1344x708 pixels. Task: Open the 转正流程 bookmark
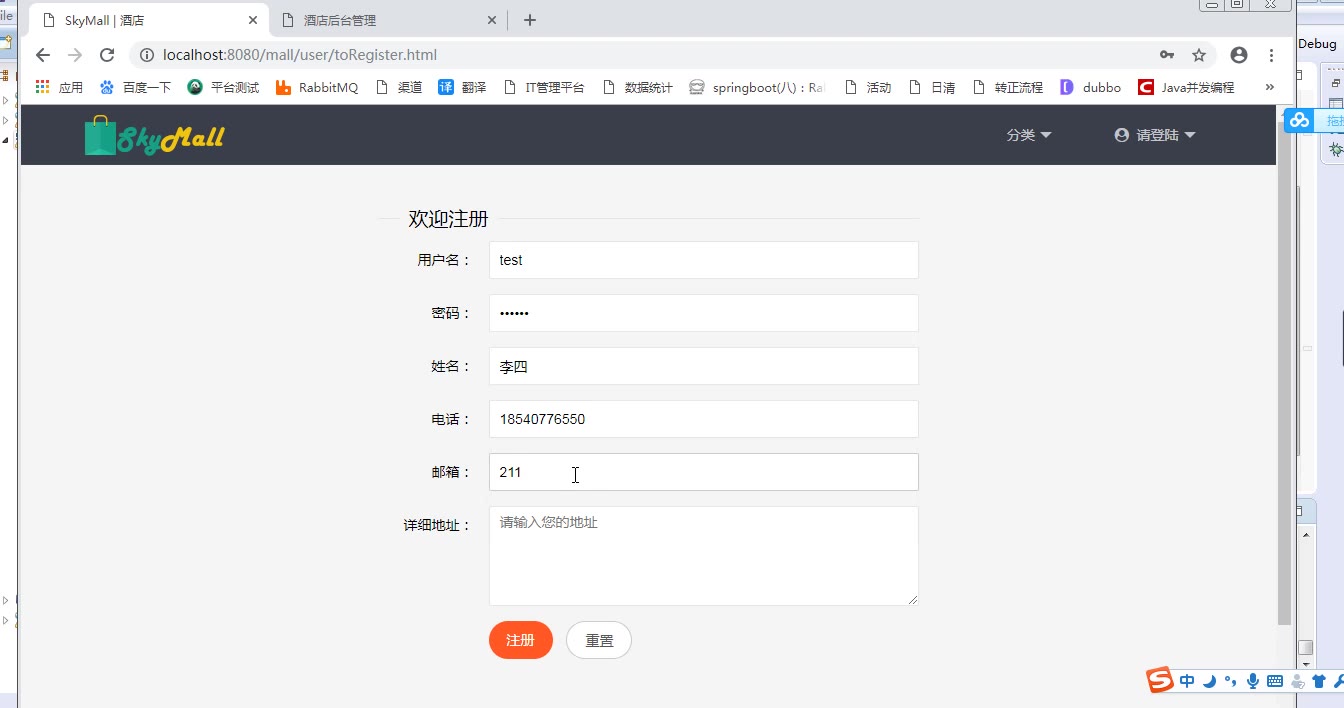click(x=1008, y=87)
